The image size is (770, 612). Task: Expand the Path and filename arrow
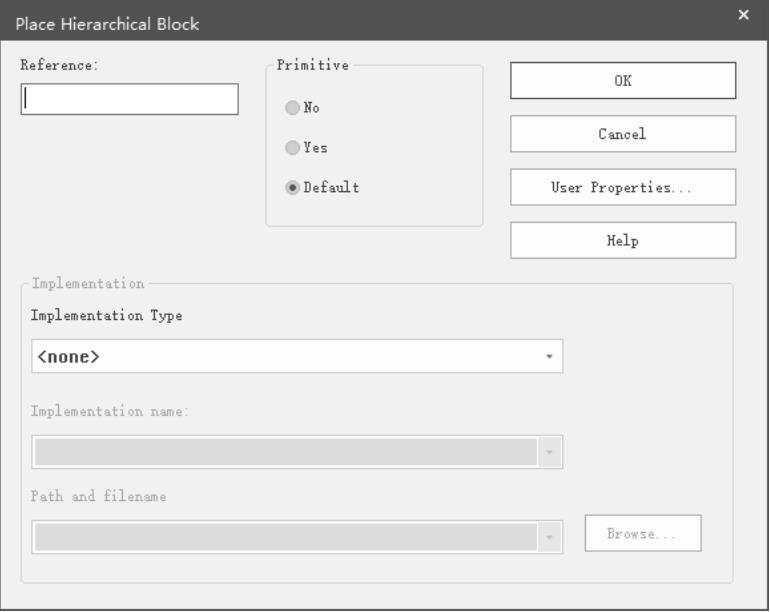coord(550,537)
